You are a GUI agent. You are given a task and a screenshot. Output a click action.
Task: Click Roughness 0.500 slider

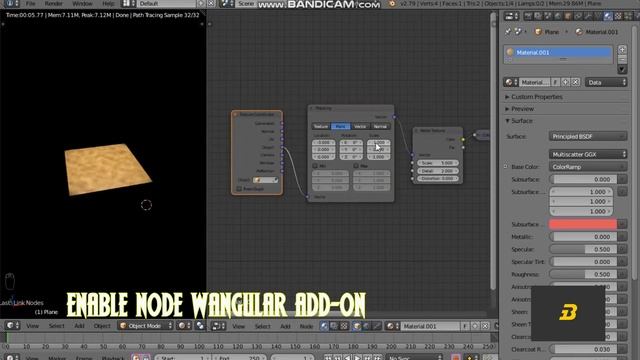(583, 274)
